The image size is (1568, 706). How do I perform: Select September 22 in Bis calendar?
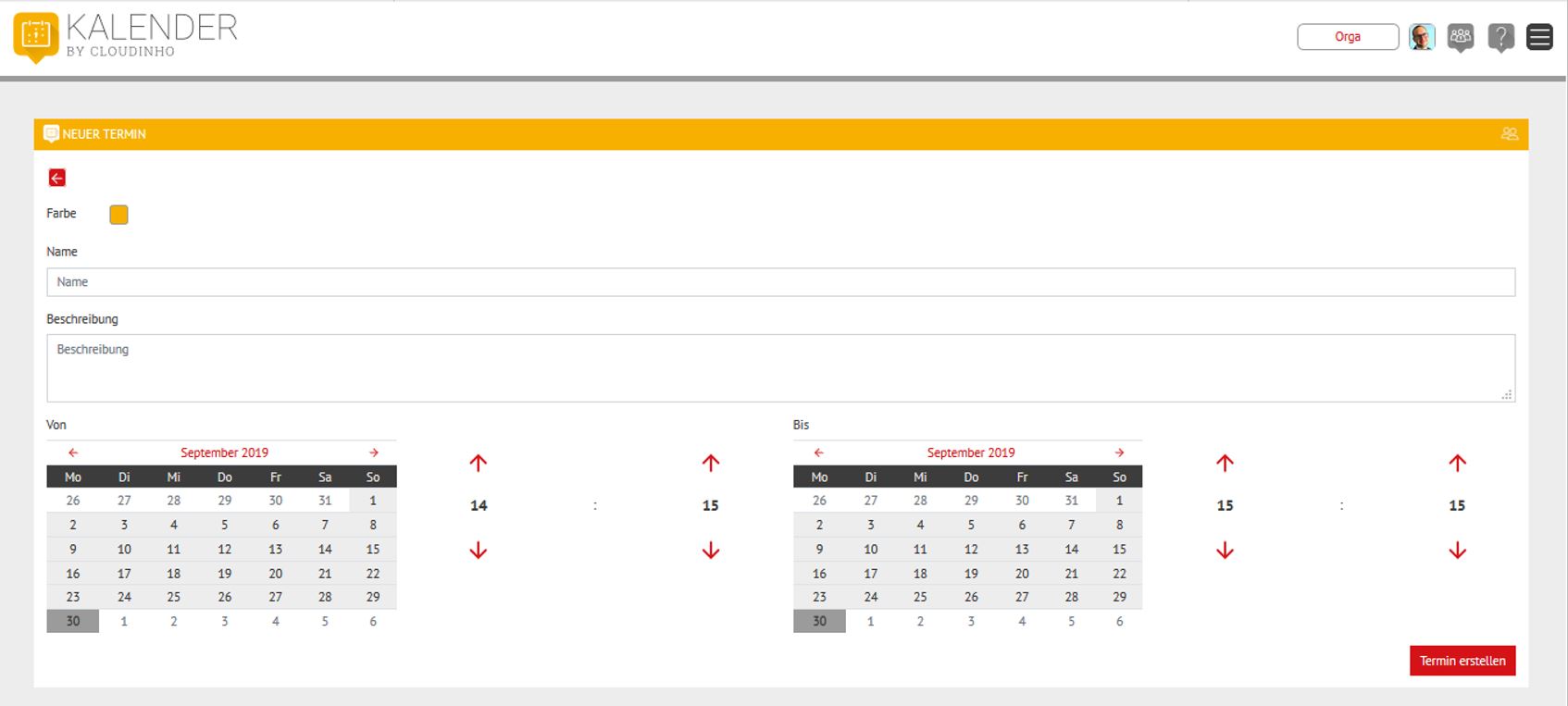tap(1119, 574)
